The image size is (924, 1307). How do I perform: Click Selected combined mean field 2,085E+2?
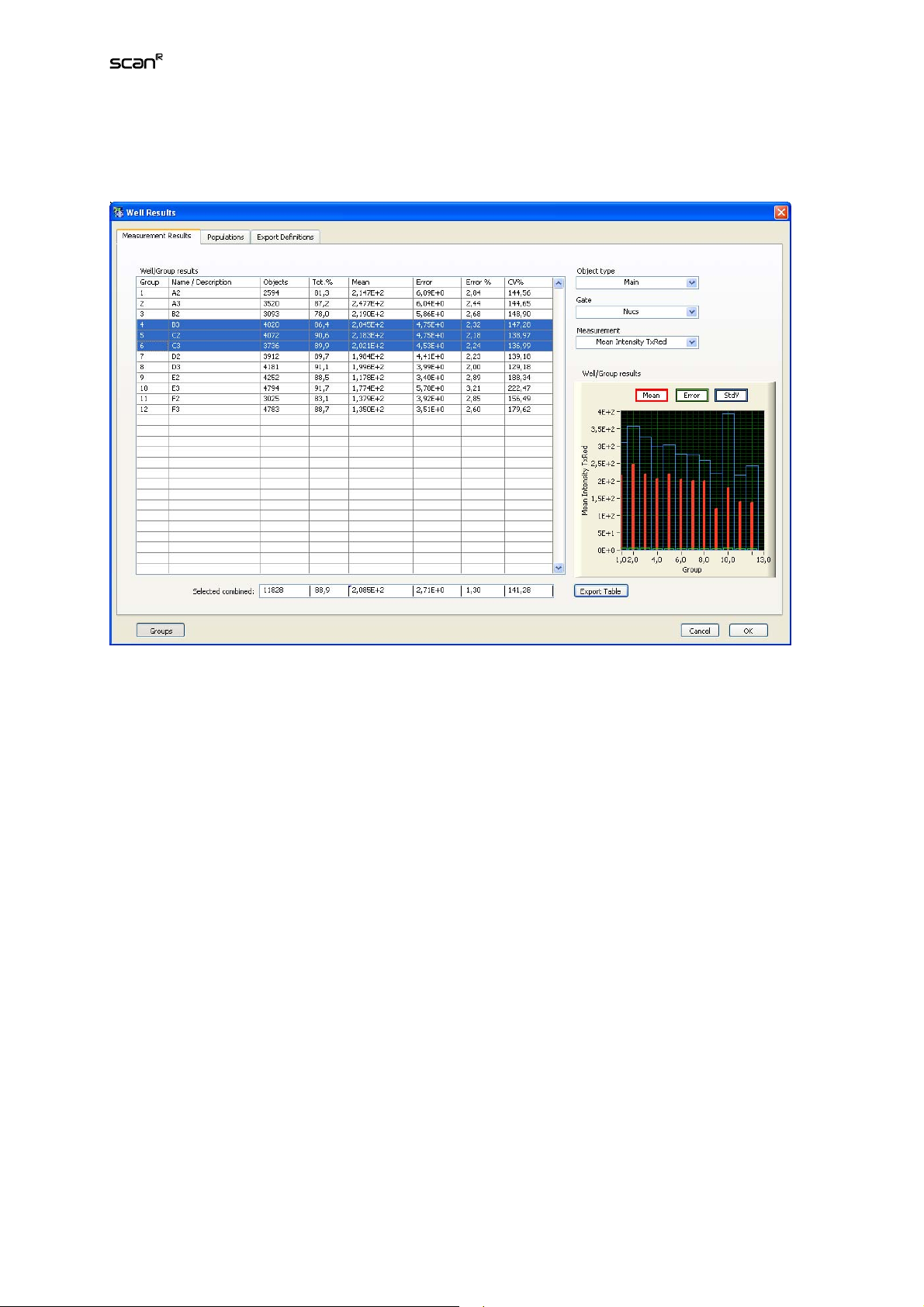point(380,591)
